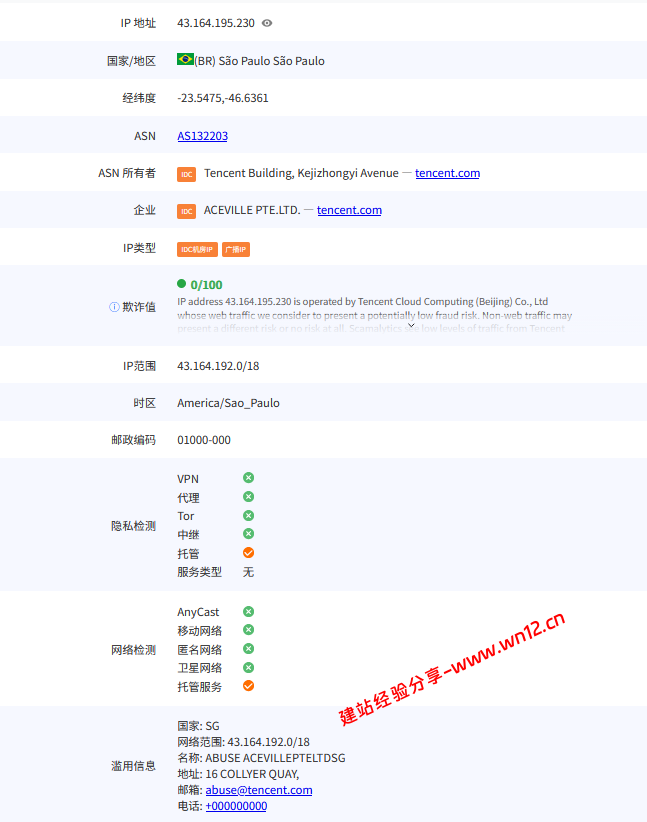647x822 pixels.
Task: Open the AS132203 link
Action: 202,136
